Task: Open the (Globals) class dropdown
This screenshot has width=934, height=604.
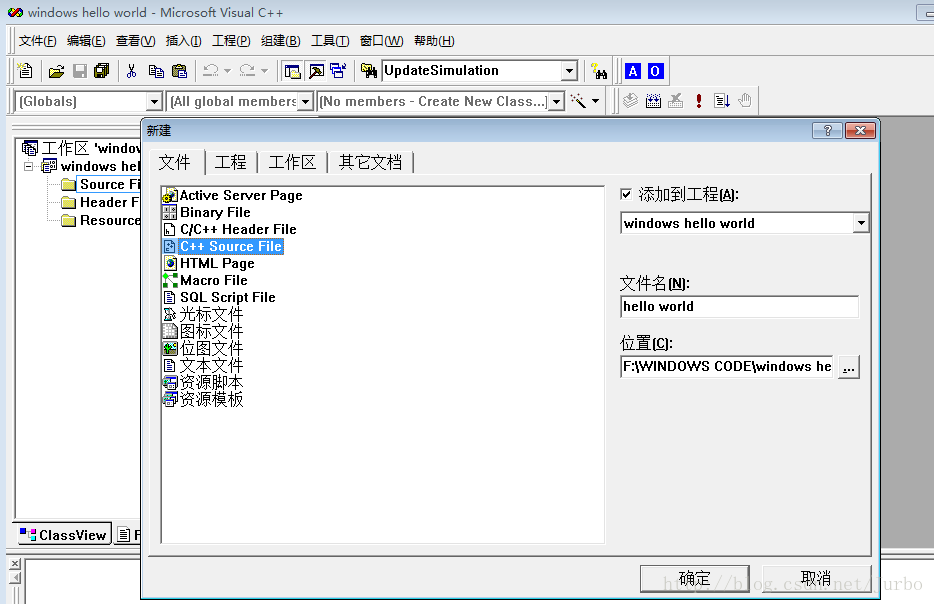Action: [154, 101]
